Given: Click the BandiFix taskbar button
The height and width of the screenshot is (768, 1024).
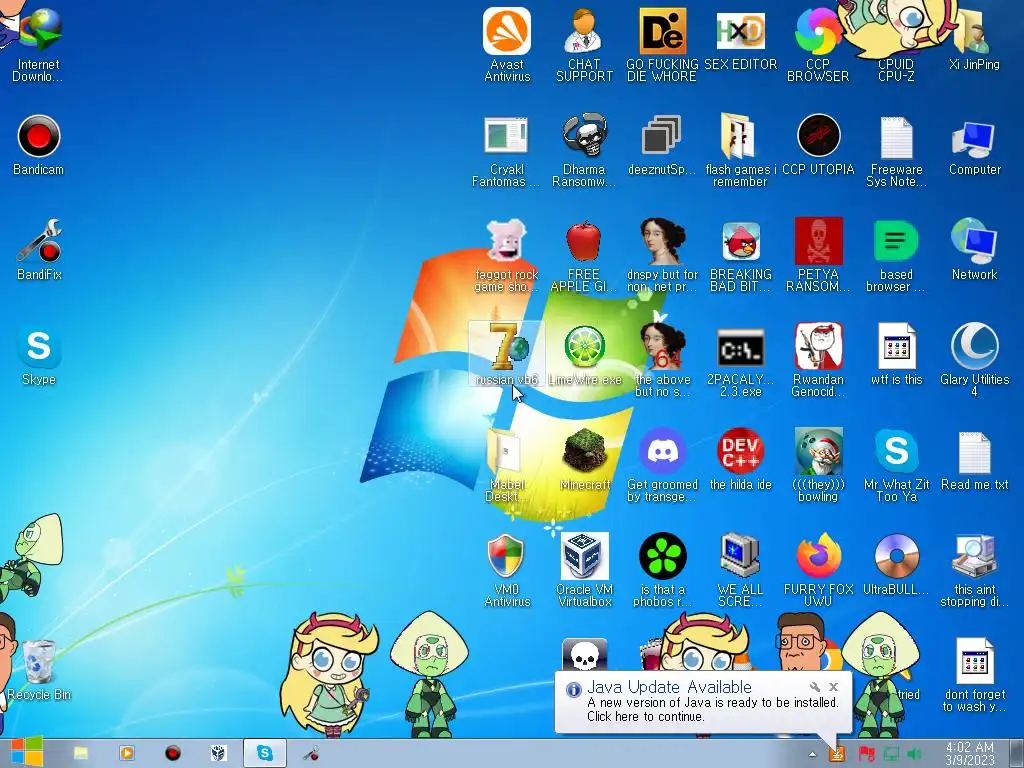Looking at the screenshot, I should 311,753.
